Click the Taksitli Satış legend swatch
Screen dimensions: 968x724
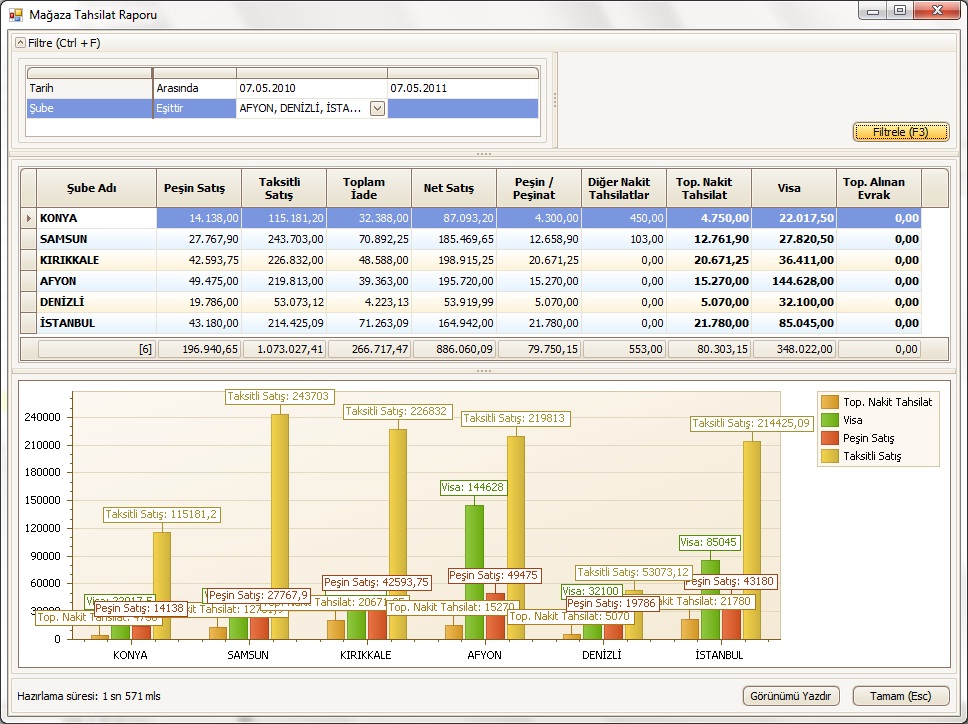pos(829,456)
